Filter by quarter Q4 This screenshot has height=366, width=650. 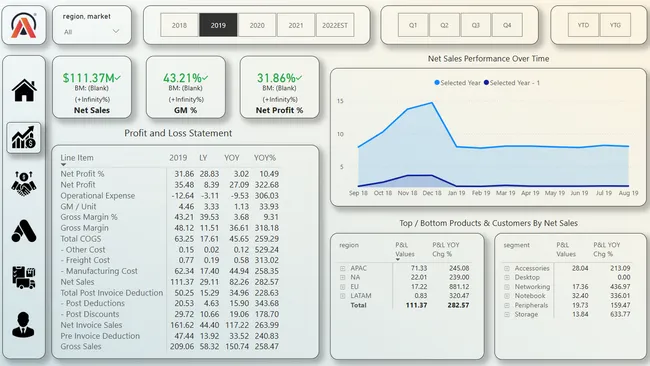click(x=507, y=25)
